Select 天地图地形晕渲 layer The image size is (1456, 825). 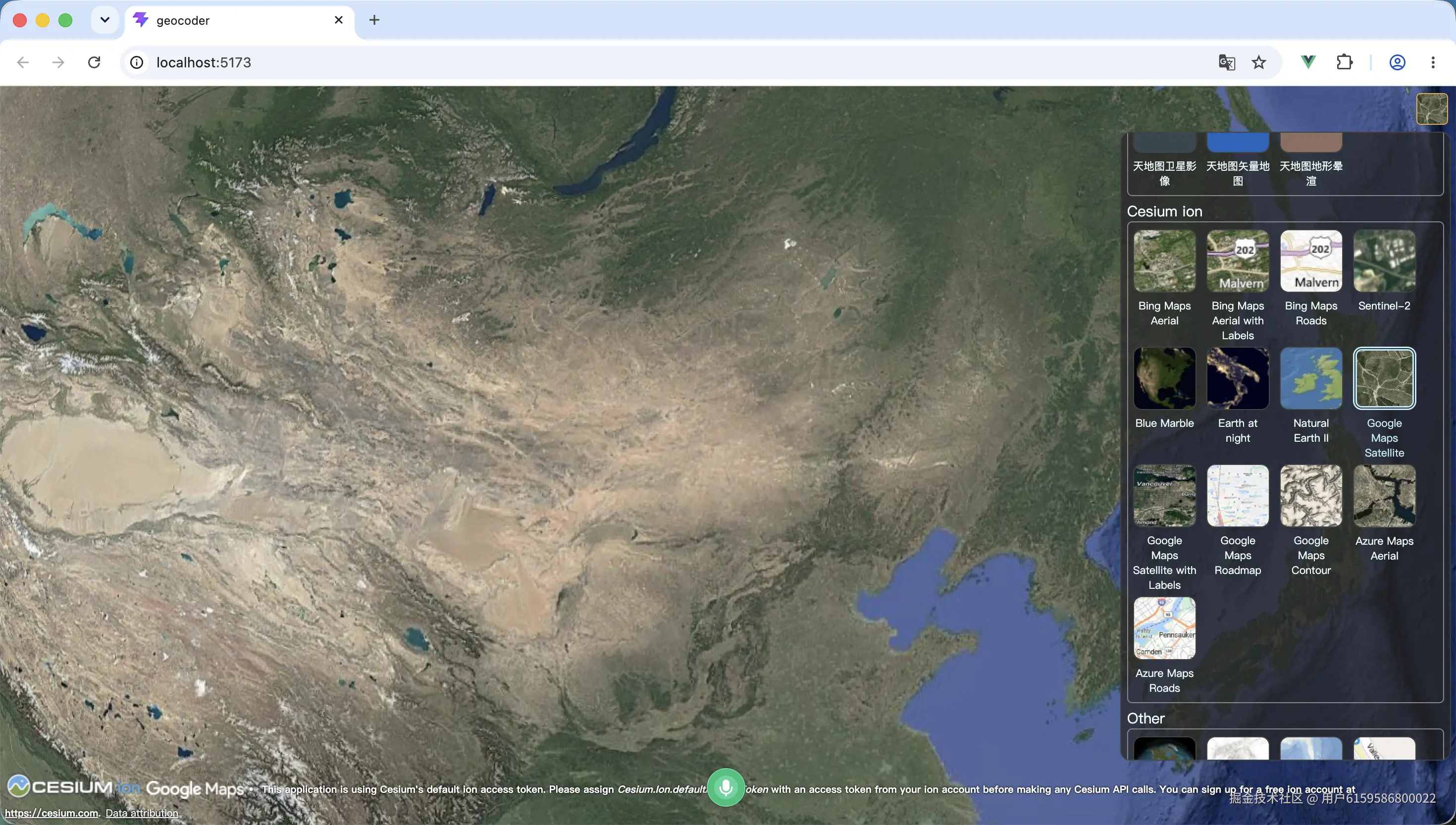pos(1311,160)
